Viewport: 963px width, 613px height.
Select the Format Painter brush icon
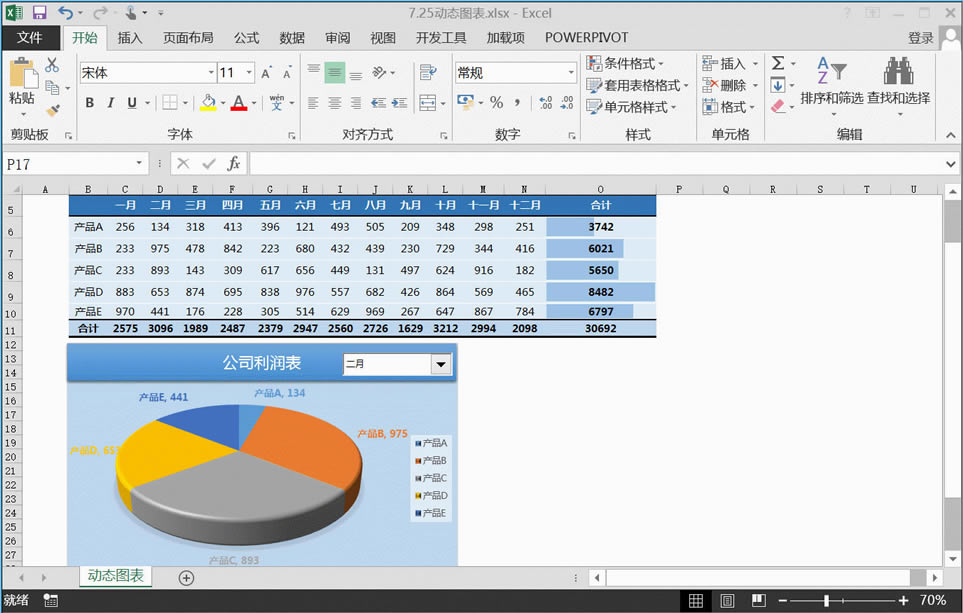point(54,109)
